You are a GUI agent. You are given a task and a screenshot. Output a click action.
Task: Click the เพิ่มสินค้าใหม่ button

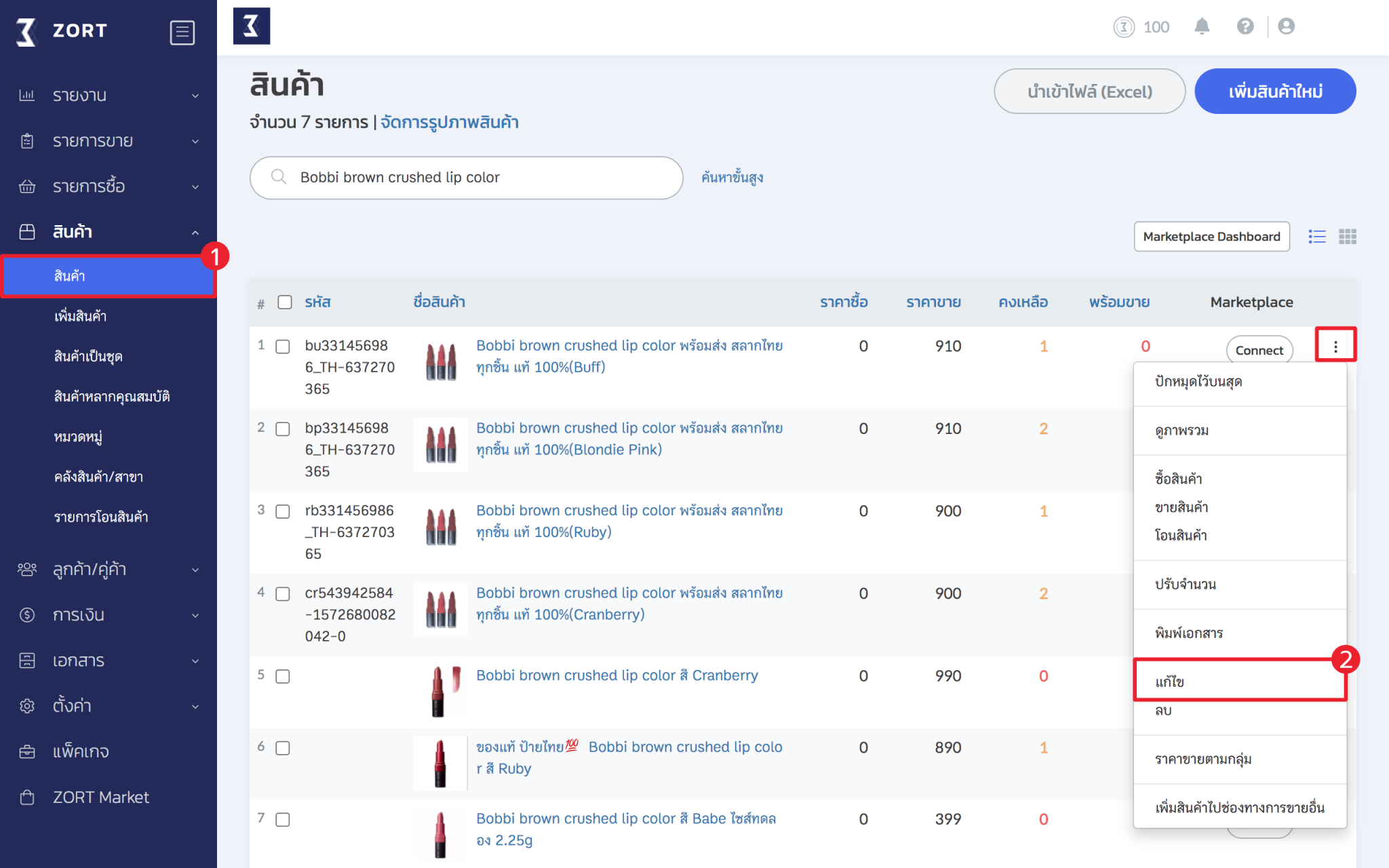(1275, 92)
